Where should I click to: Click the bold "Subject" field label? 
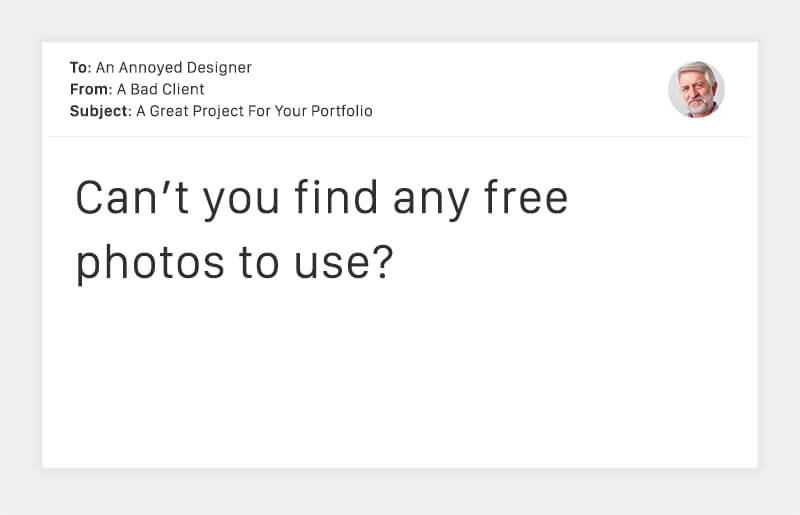pyautogui.click(x=100, y=111)
